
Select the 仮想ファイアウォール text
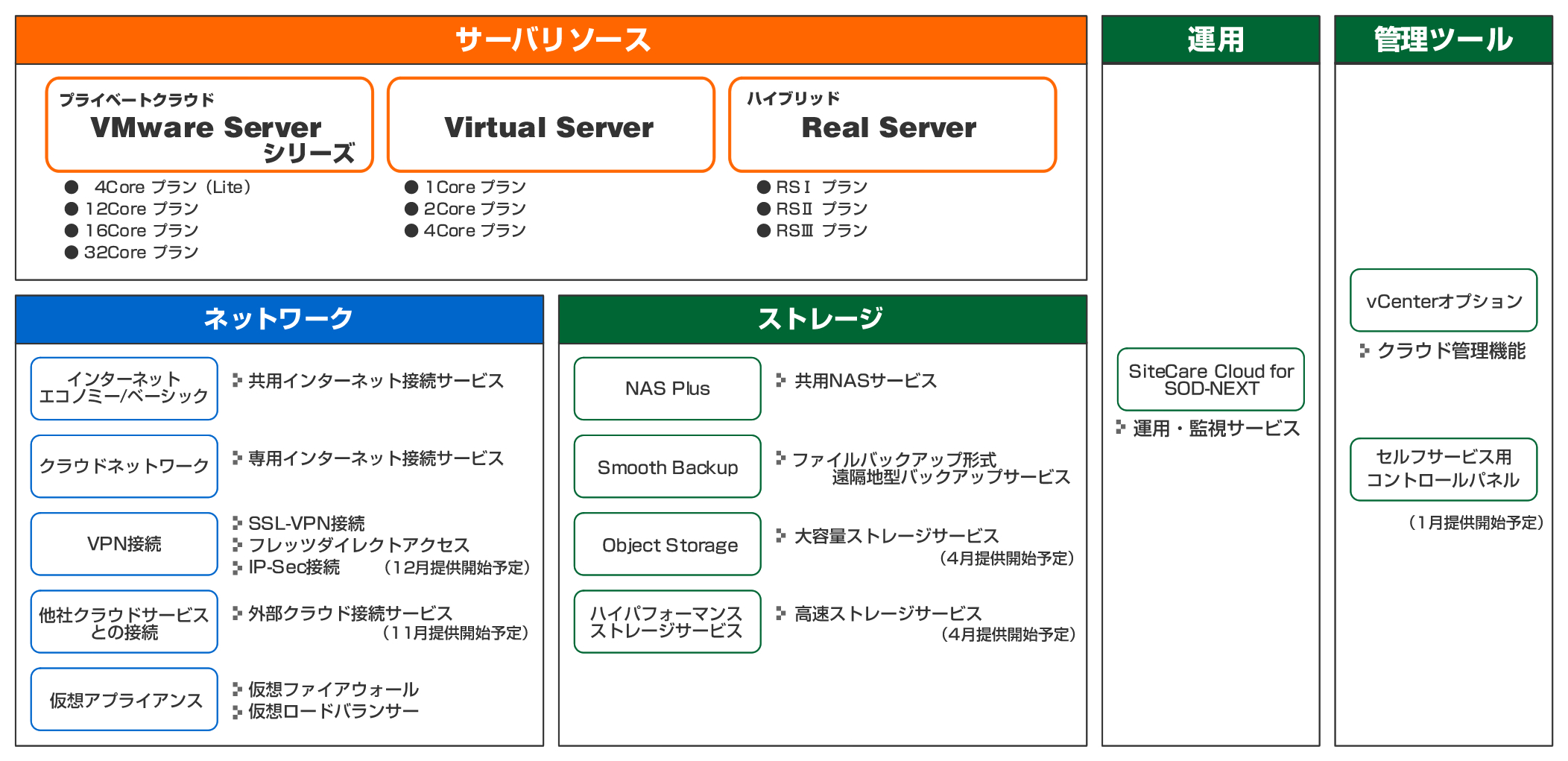pos(334,689)
